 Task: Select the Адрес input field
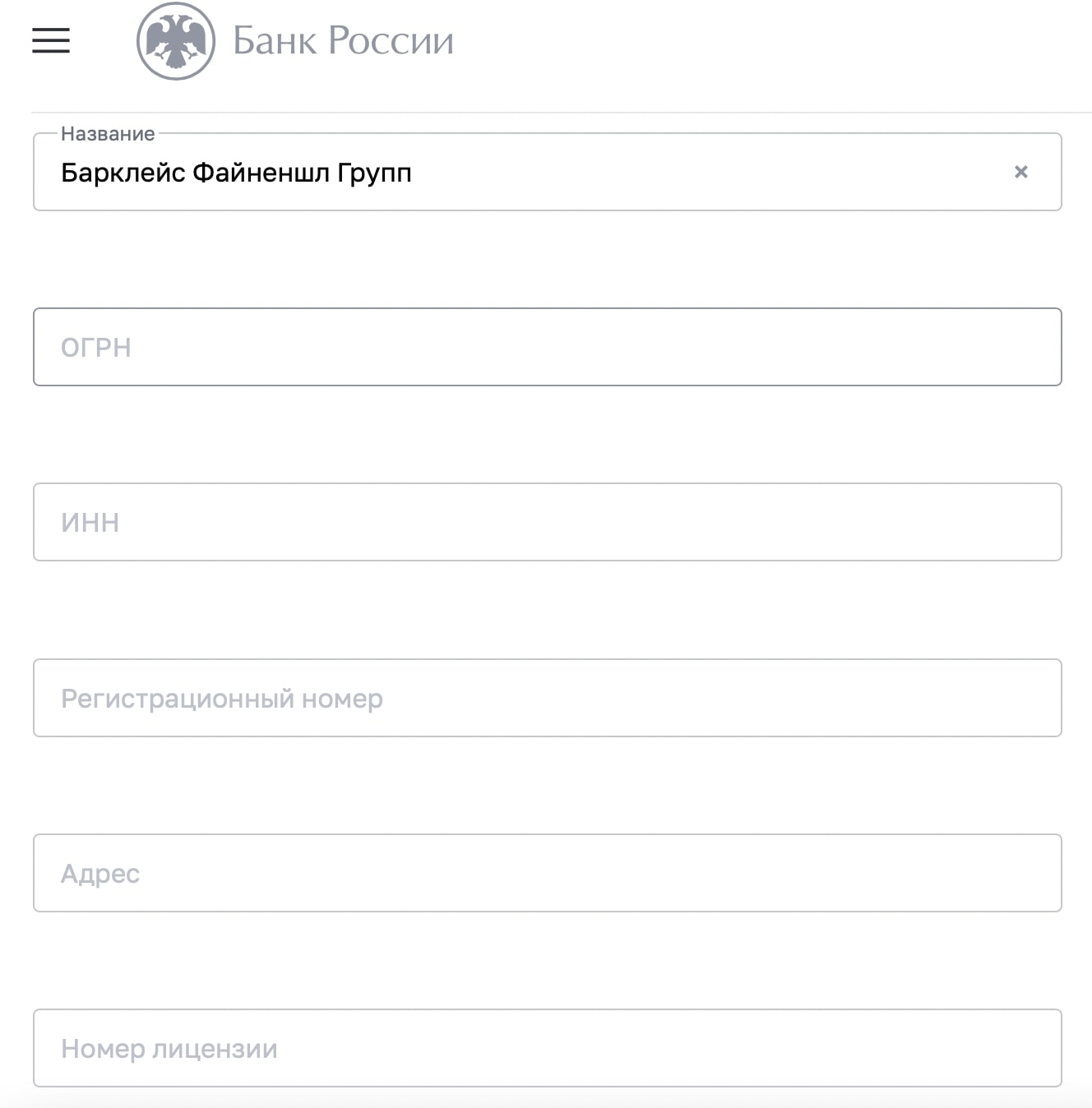point(548,873)
